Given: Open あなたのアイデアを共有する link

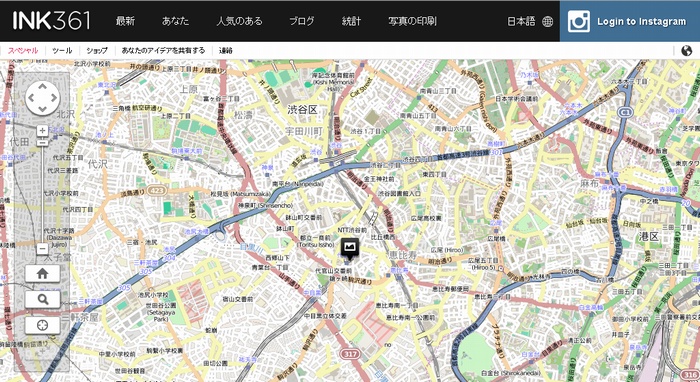Looking at the screenshot, I should [x=163, y=50].
